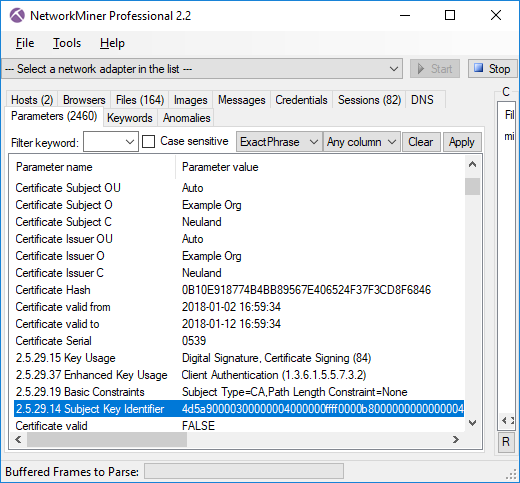Open the File menu
Image resolution: width=520 pixels, height=483 pixels.
pyautogui.click(x=25, y=43)
